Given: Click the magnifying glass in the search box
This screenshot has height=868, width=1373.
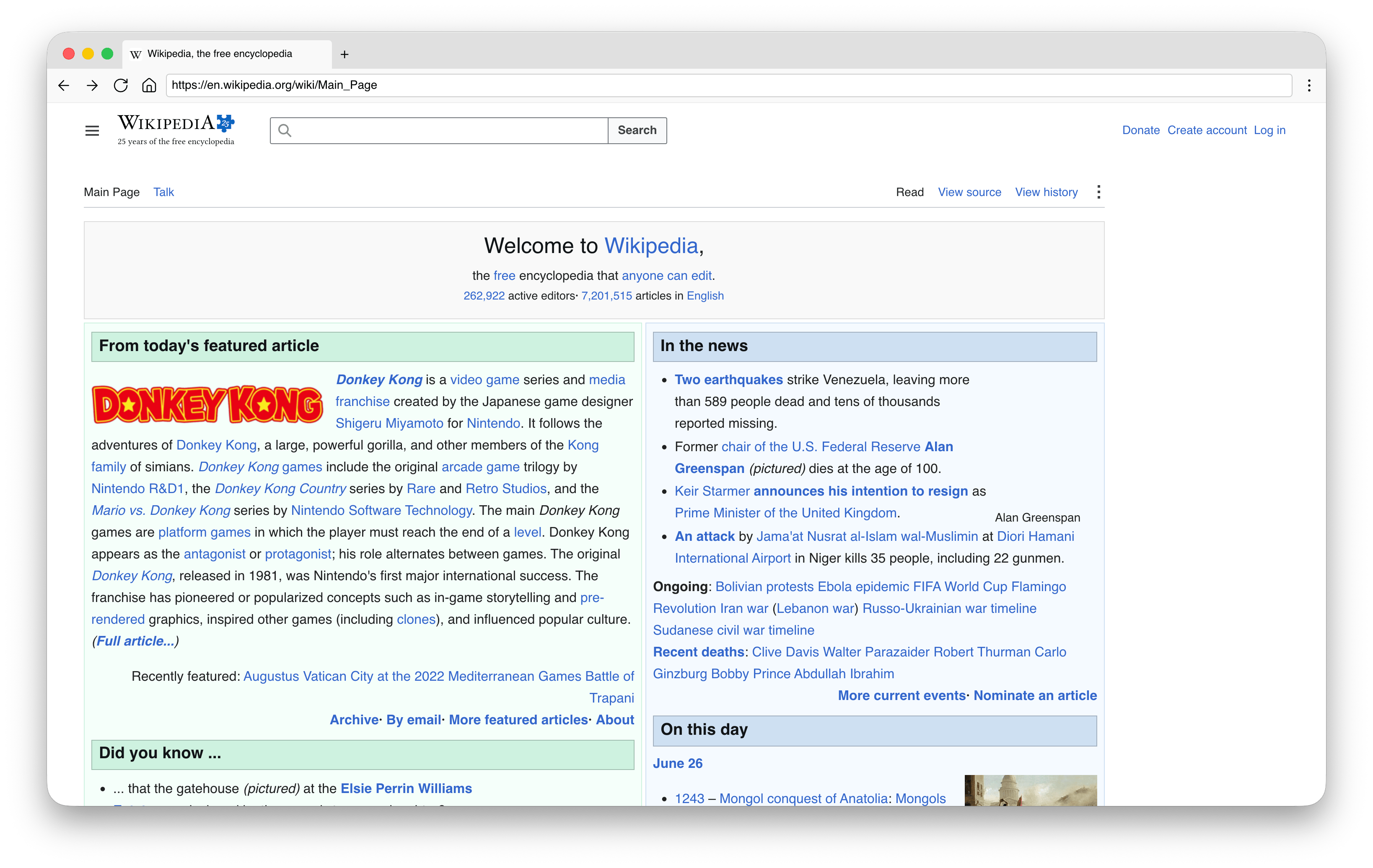Looking at the screenshot, I should point(285,131).
